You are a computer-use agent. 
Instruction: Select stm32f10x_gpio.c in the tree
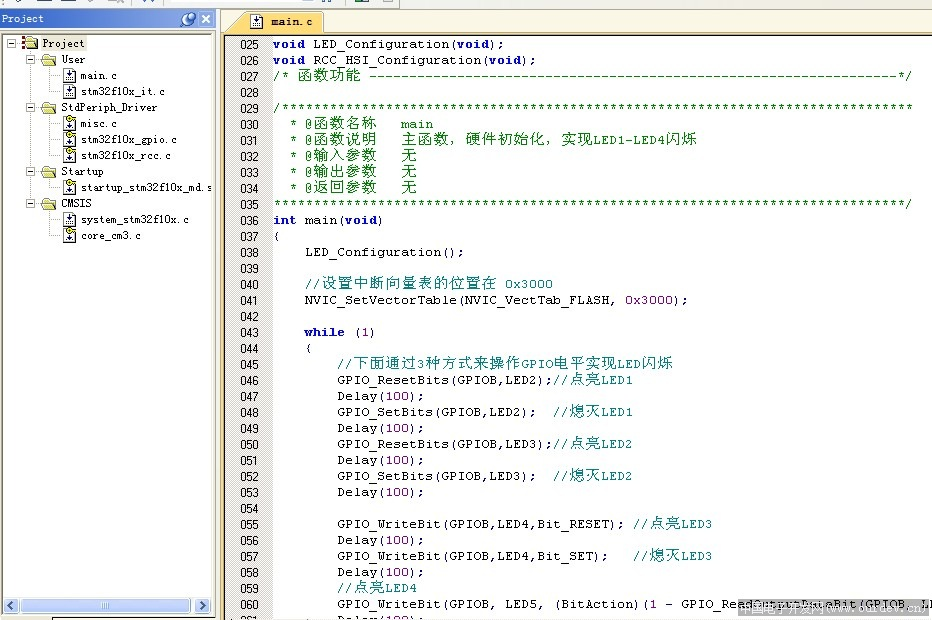click(129, 140)
